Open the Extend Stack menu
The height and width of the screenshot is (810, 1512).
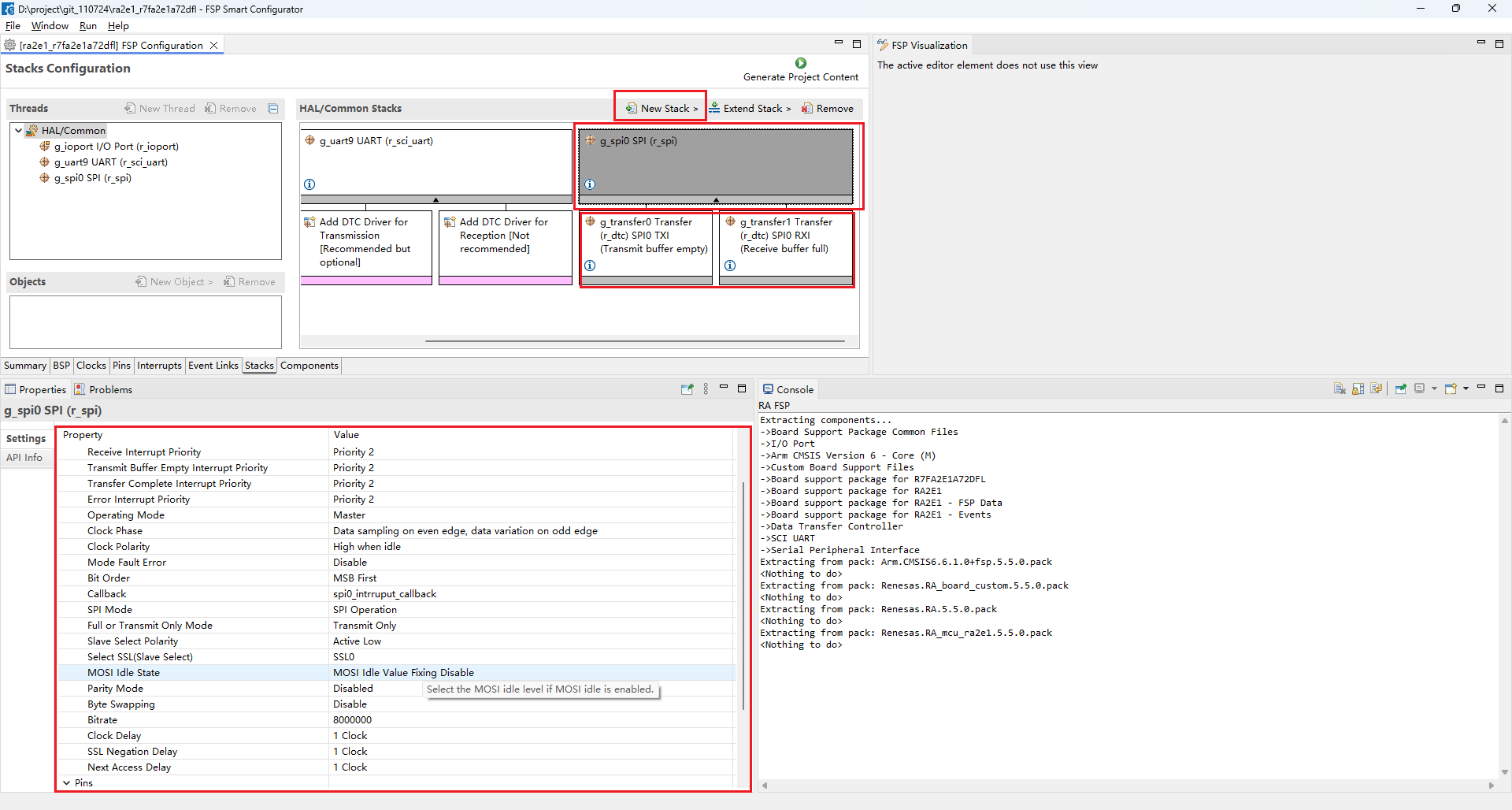(750, 109)
